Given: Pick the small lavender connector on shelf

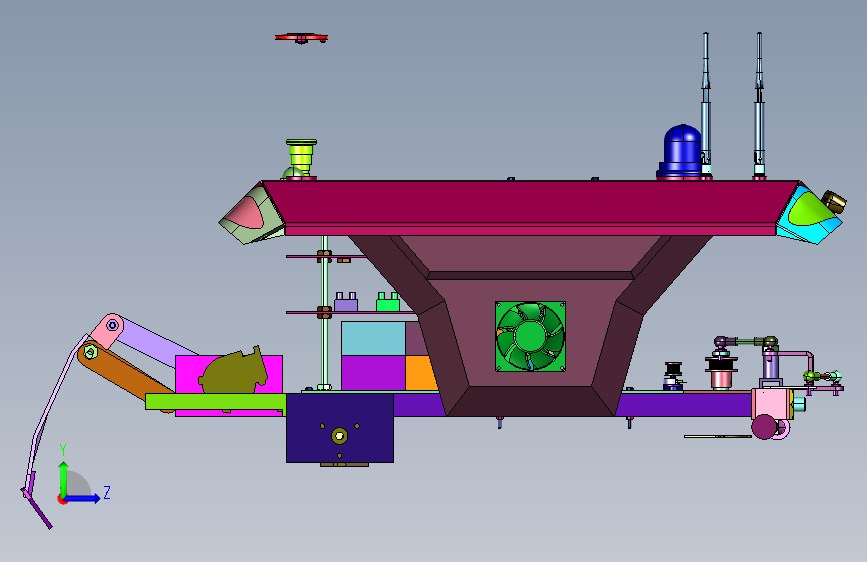Looking at the screenshot, I should pyautogui.click(x=346, y=302).
